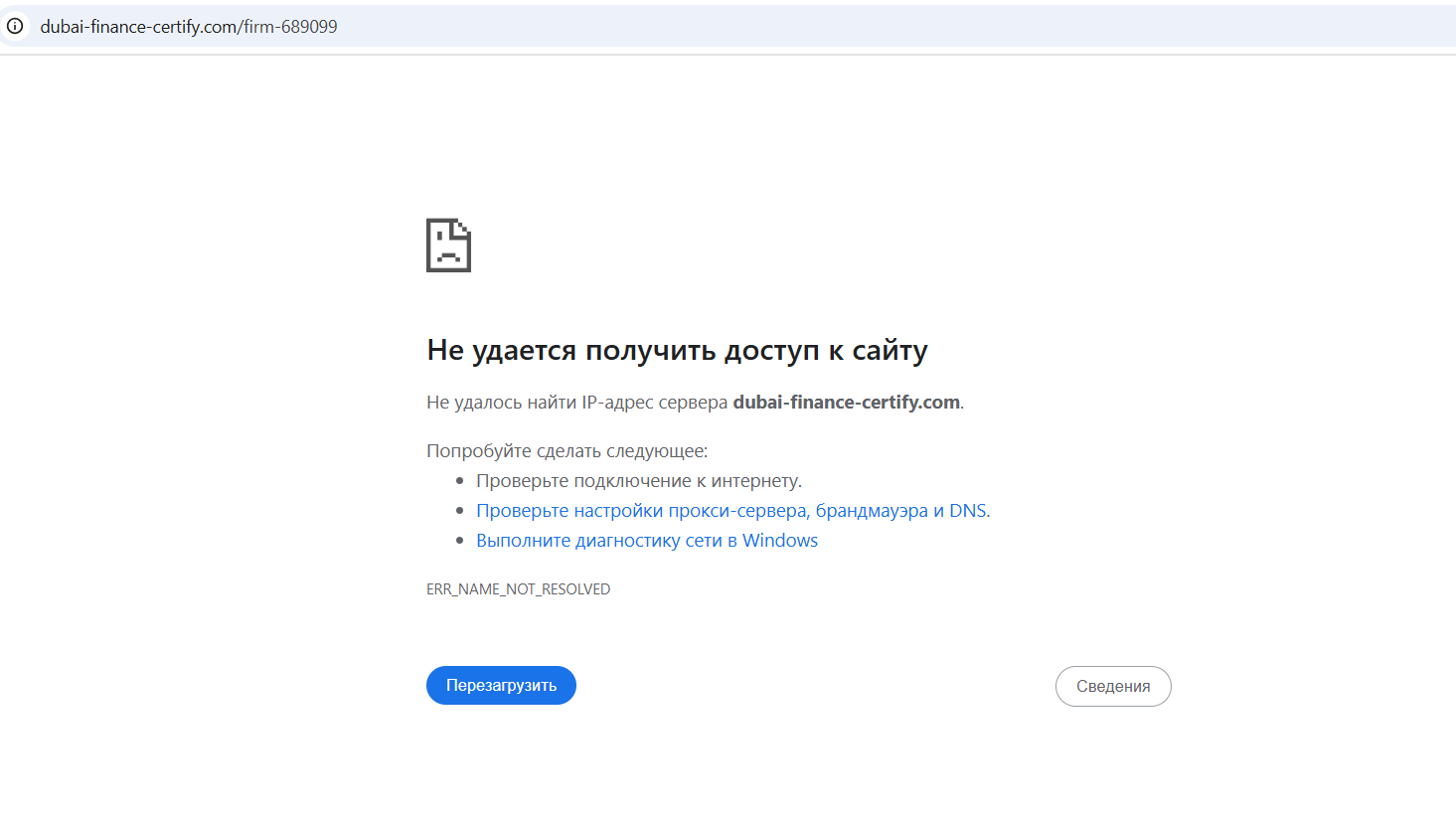Click the heading Не удается получить доступ к сайту
1456x827 pixels.
[677, 350]
